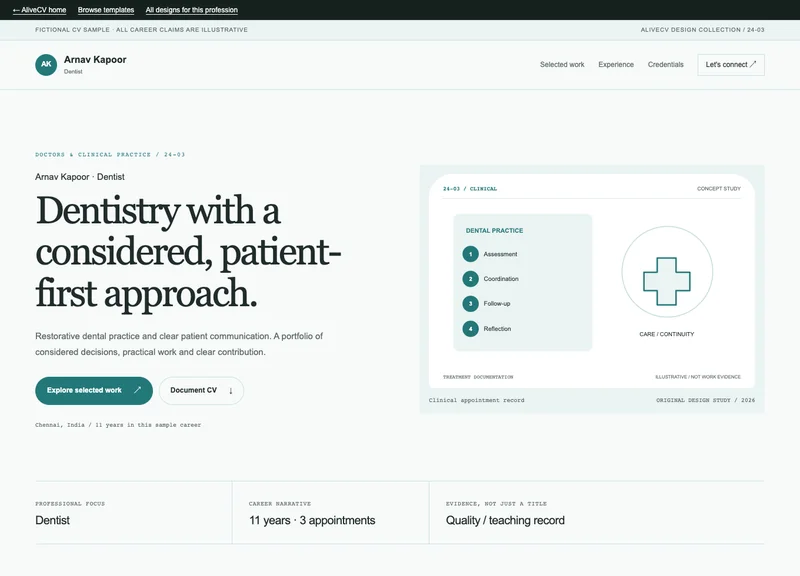
Task: Click 'EVIDENCE, NOT JUST A TITLE' label
Action: click(496, 504)
